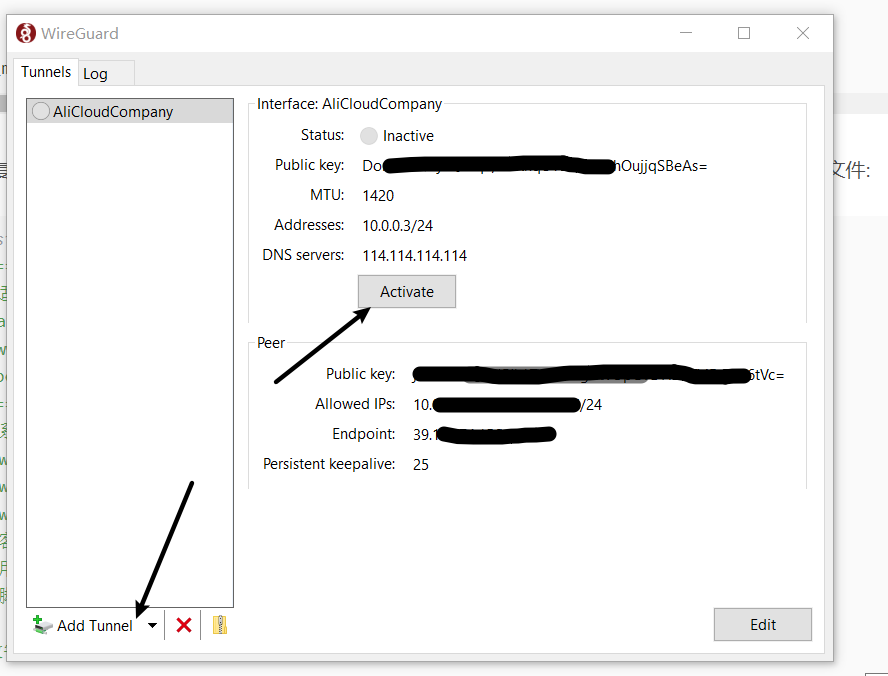Screen dimensions: 888x676
Task: Click the MTU value 1420
Action: (378, 196)
